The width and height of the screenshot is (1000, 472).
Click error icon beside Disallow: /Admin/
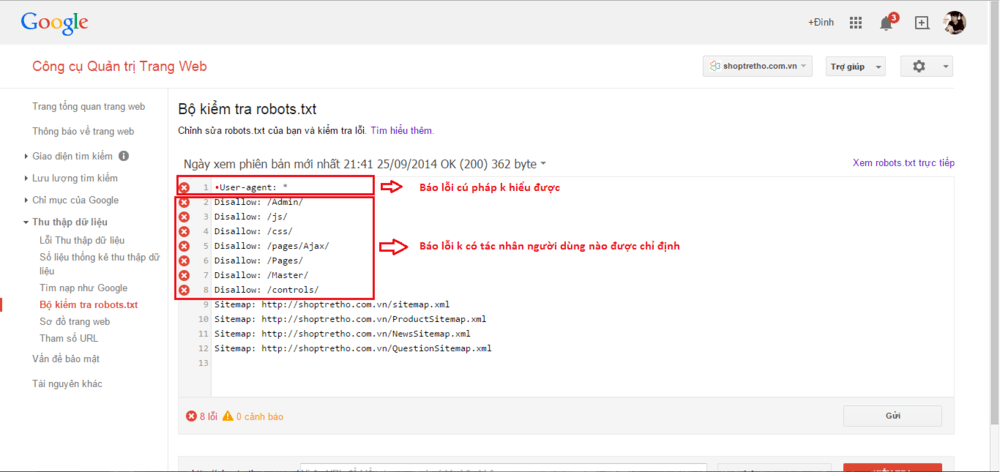click(x=184, y=202)
